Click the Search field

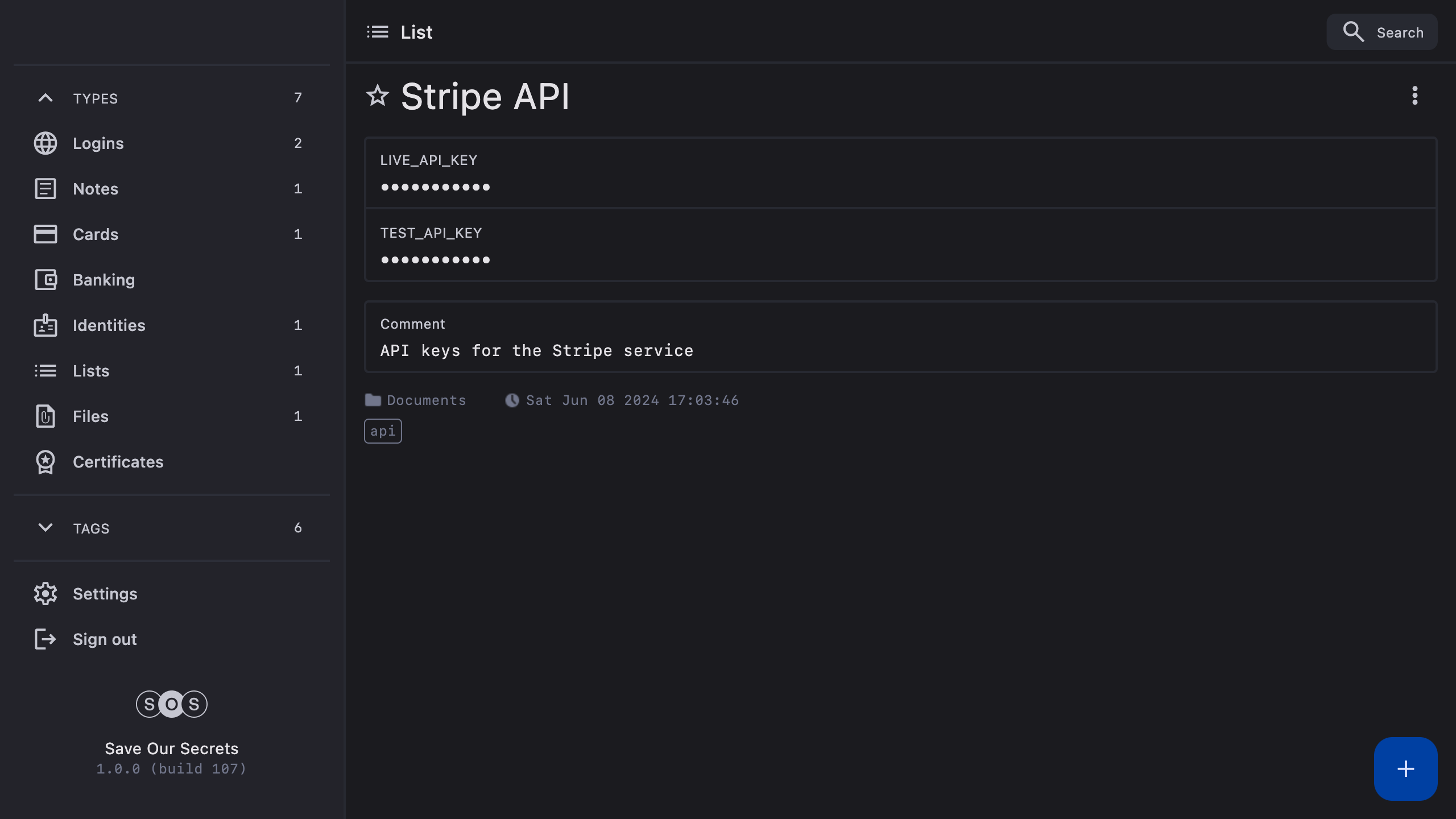click(x=1382, y=32)
